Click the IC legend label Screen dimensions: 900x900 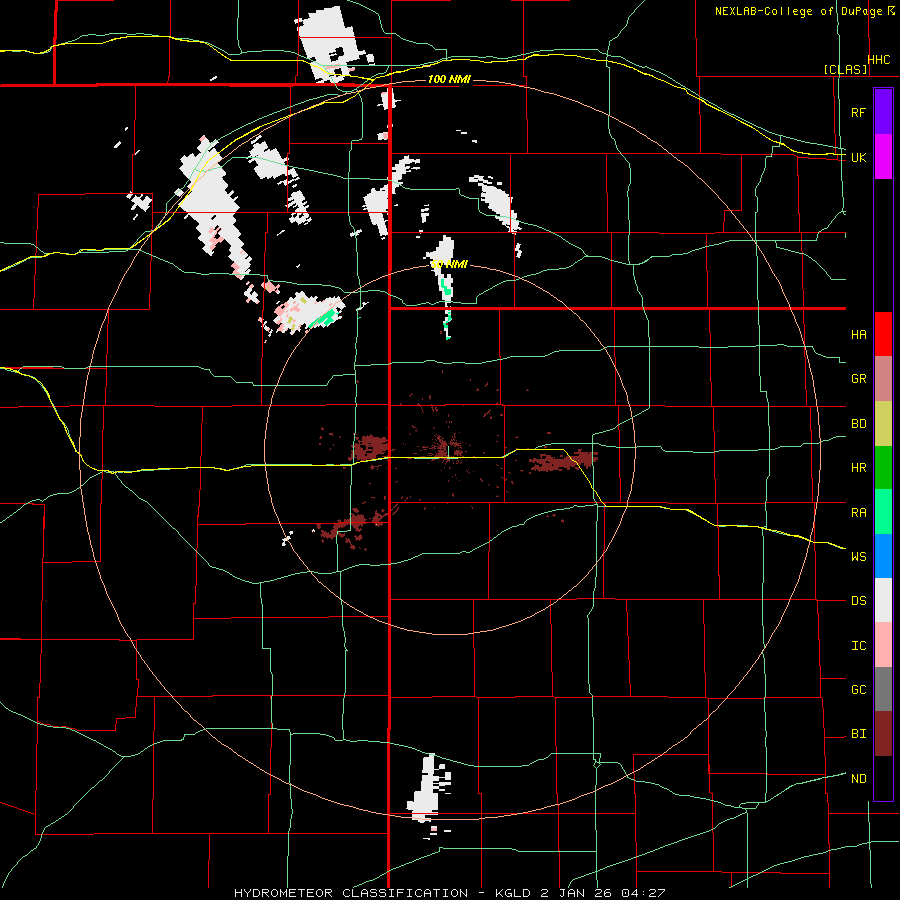[858, 646]
